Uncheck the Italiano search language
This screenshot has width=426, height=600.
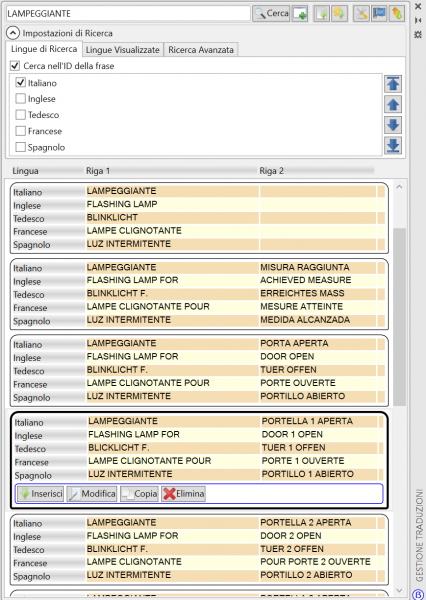click(21, 83)
